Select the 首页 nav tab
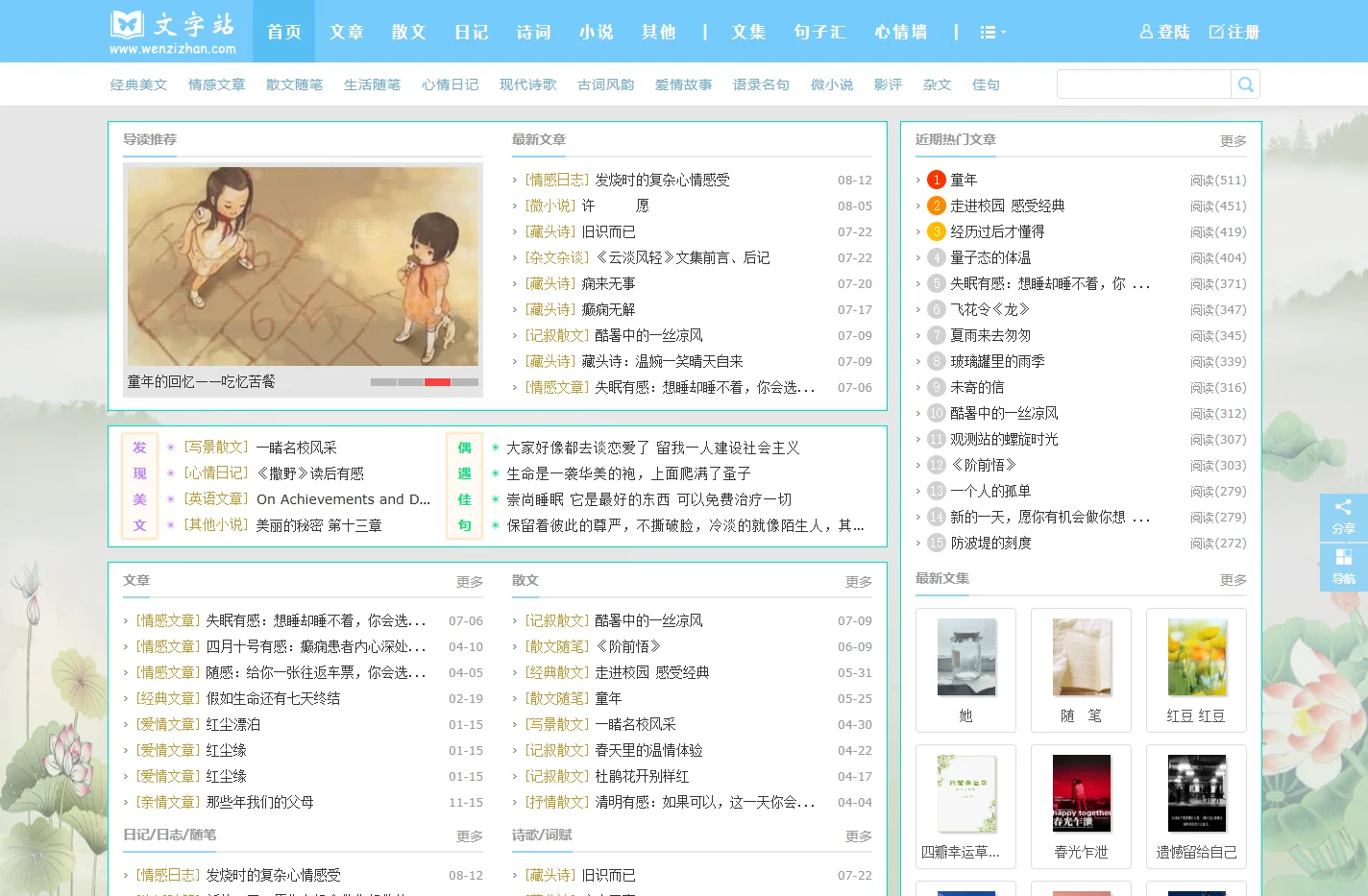The height and width of the screenshot is (896, 1368). [284, 32]
